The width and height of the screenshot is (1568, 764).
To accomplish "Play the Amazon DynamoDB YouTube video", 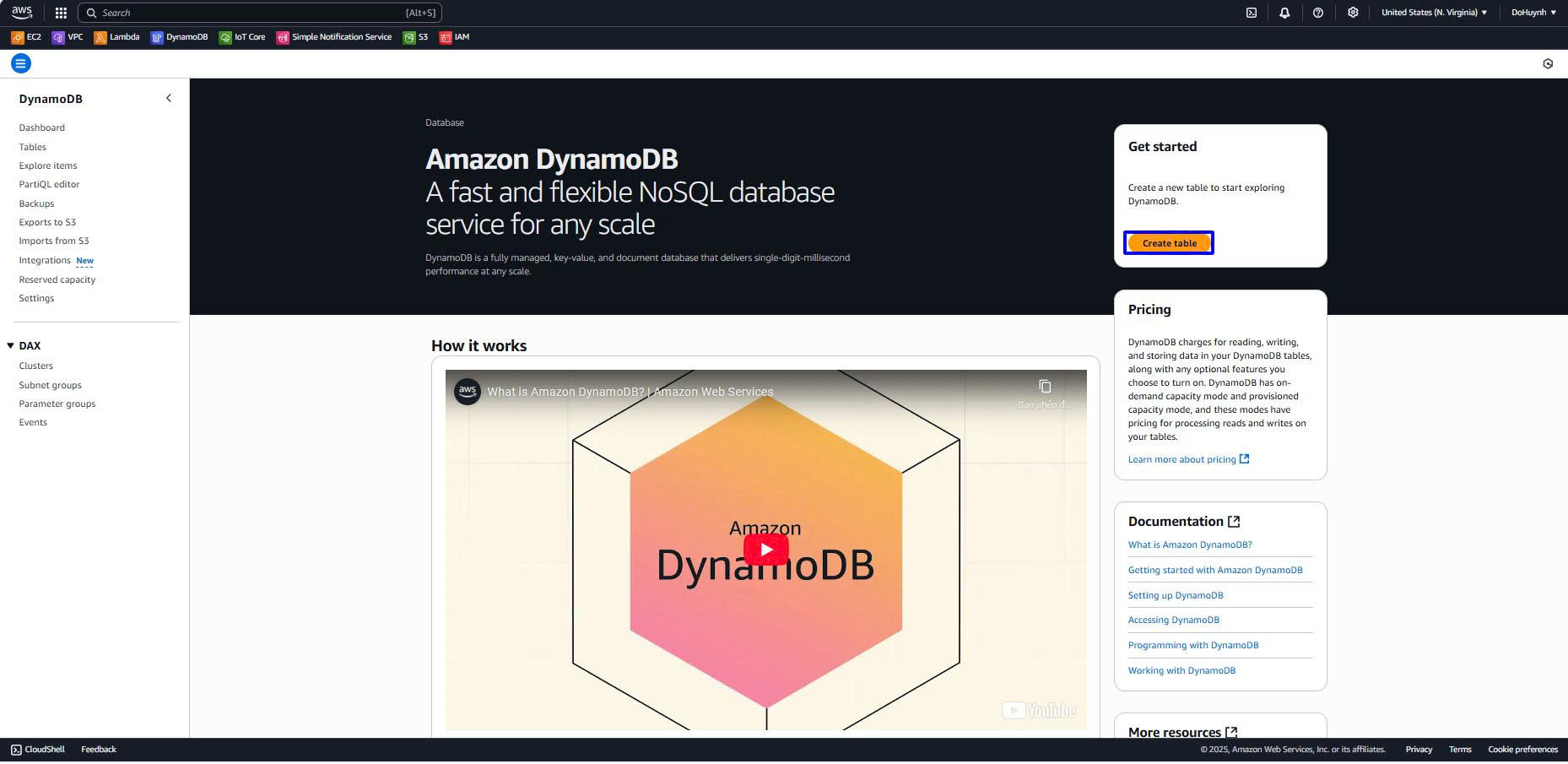I will pos(765,550).
